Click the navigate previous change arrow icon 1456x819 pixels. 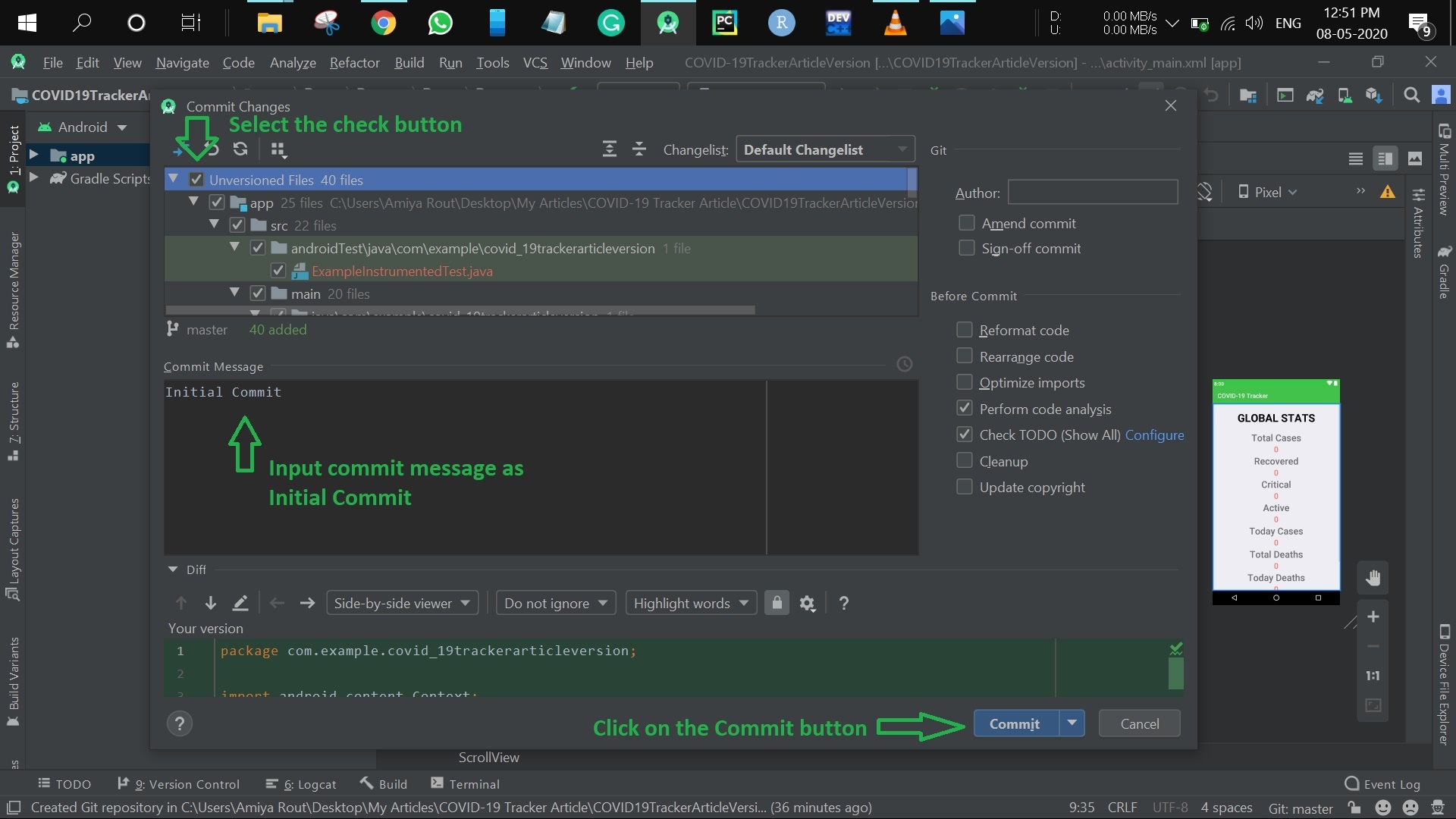[181, 602]
